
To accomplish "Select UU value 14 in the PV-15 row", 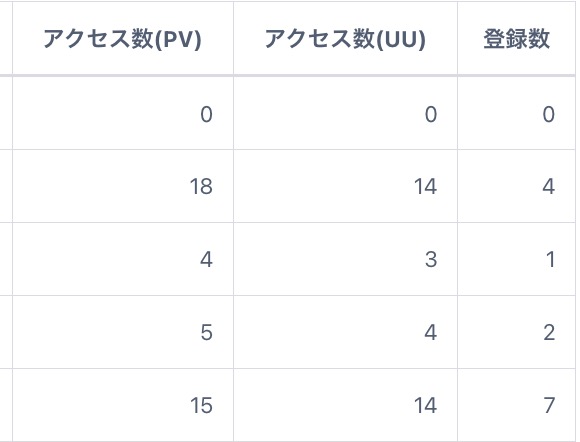I will tap(345, 405).
